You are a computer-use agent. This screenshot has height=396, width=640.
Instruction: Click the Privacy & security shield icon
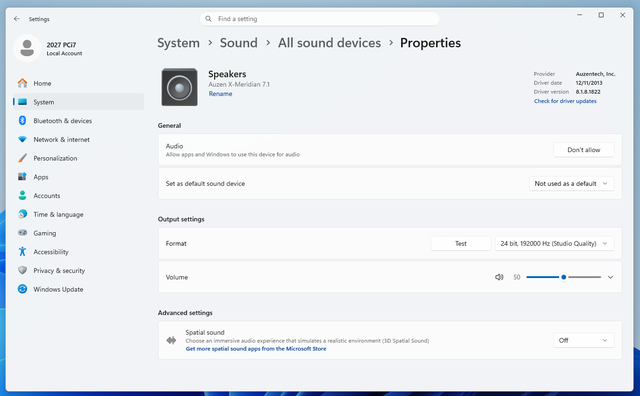22,270
